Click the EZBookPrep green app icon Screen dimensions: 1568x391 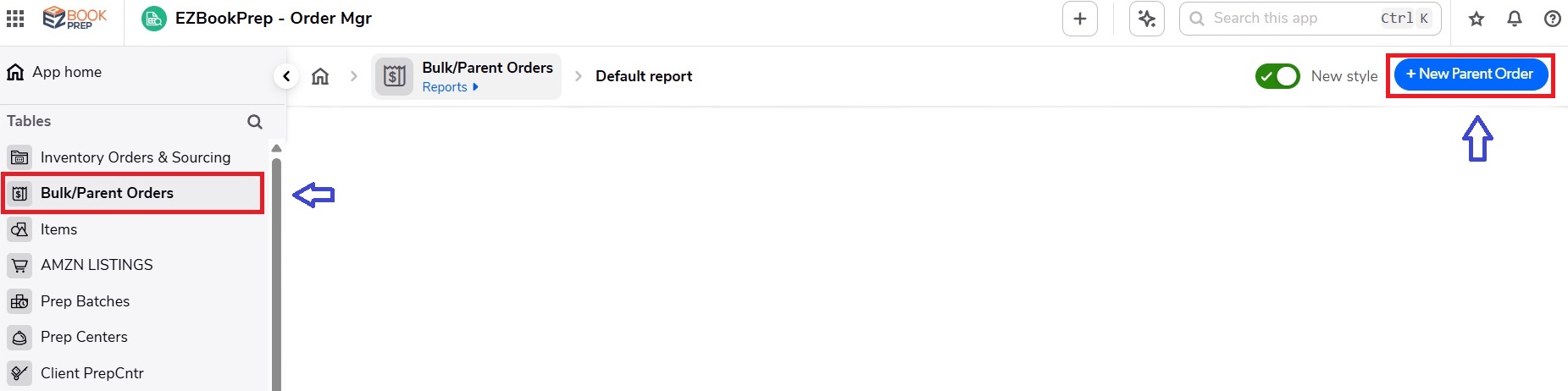click(153, 19)
